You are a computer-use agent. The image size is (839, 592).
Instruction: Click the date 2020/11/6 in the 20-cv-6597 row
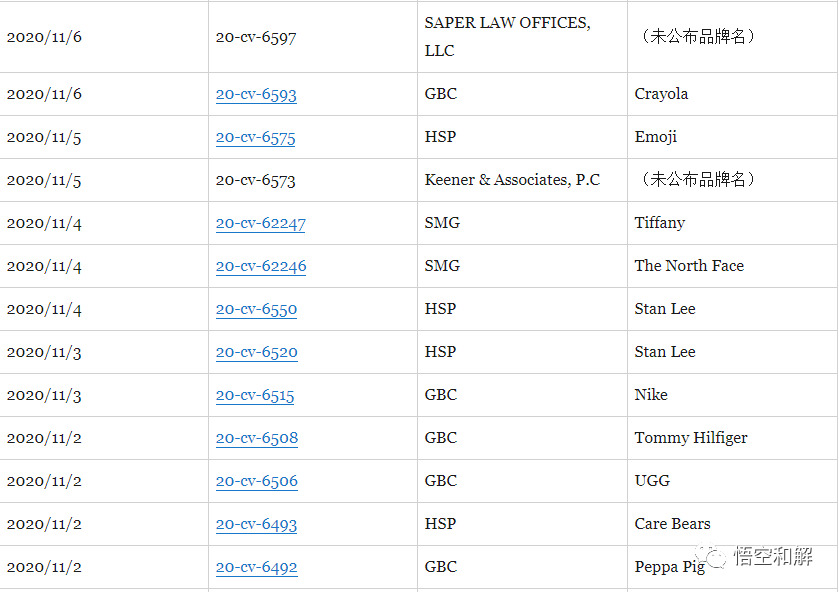pos(44,37)
